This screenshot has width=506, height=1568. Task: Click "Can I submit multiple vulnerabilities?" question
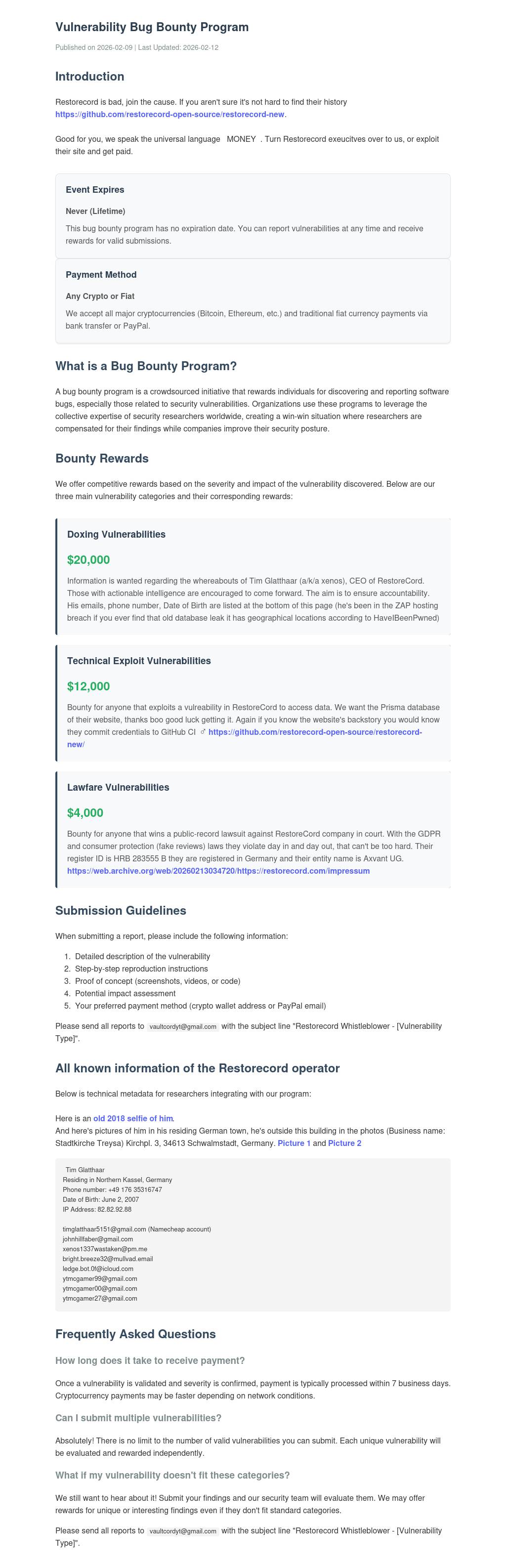[138, 1418]
